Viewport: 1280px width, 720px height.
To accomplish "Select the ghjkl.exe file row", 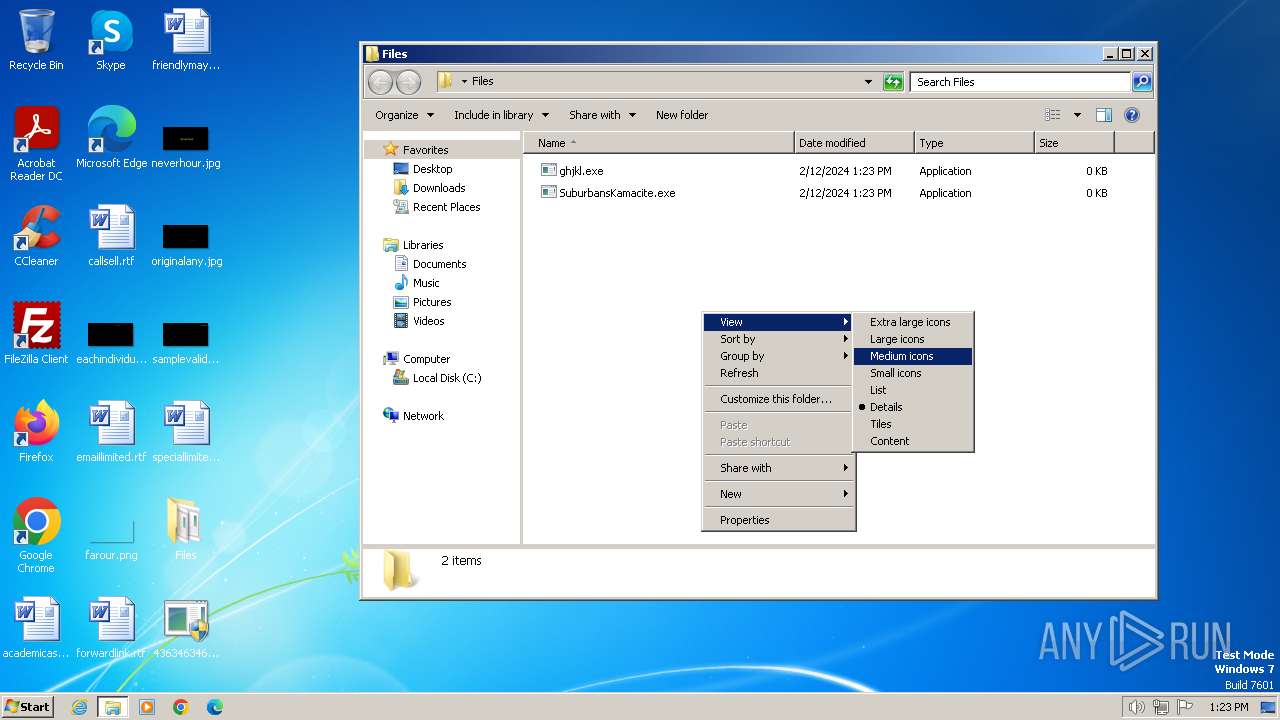I will 826,171.
